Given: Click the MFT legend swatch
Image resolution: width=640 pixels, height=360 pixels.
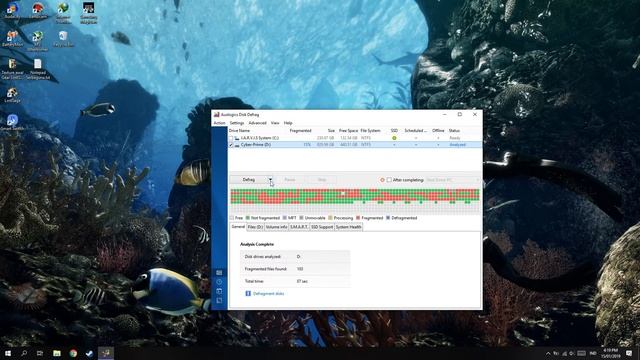Looking at the screenshot, I should 284,218.
